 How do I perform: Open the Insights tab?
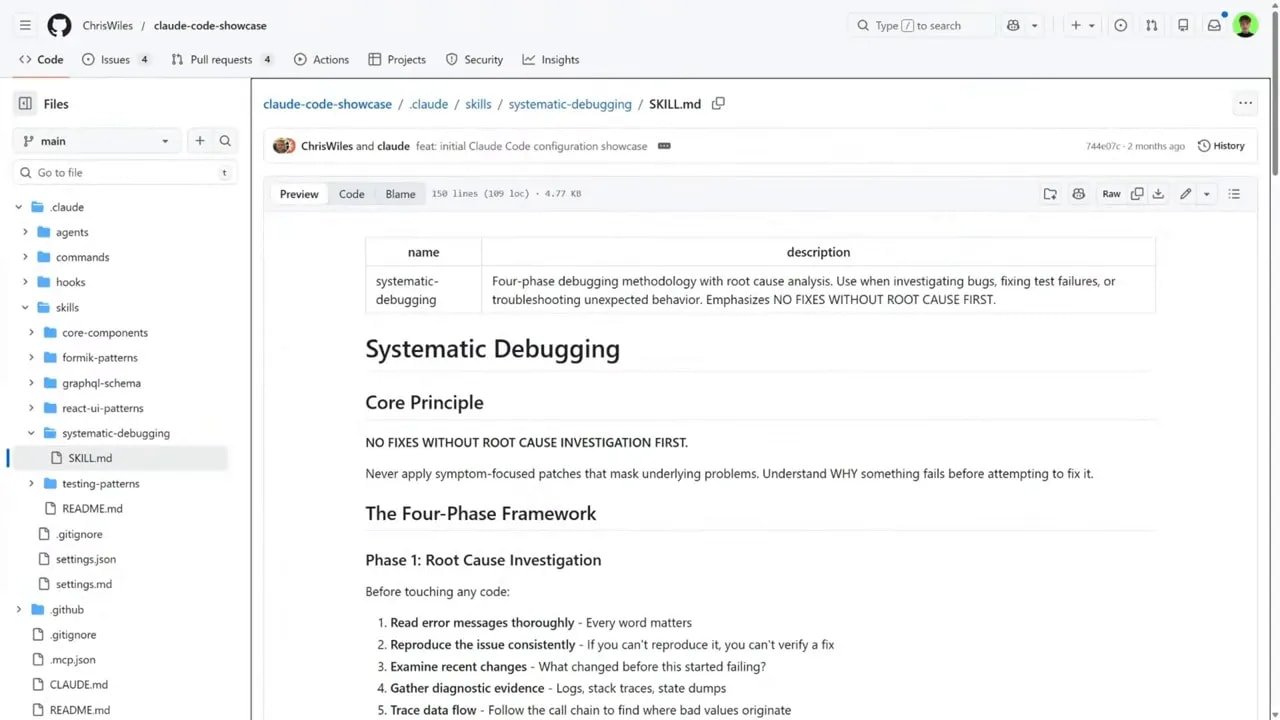[x=550, y=59]
